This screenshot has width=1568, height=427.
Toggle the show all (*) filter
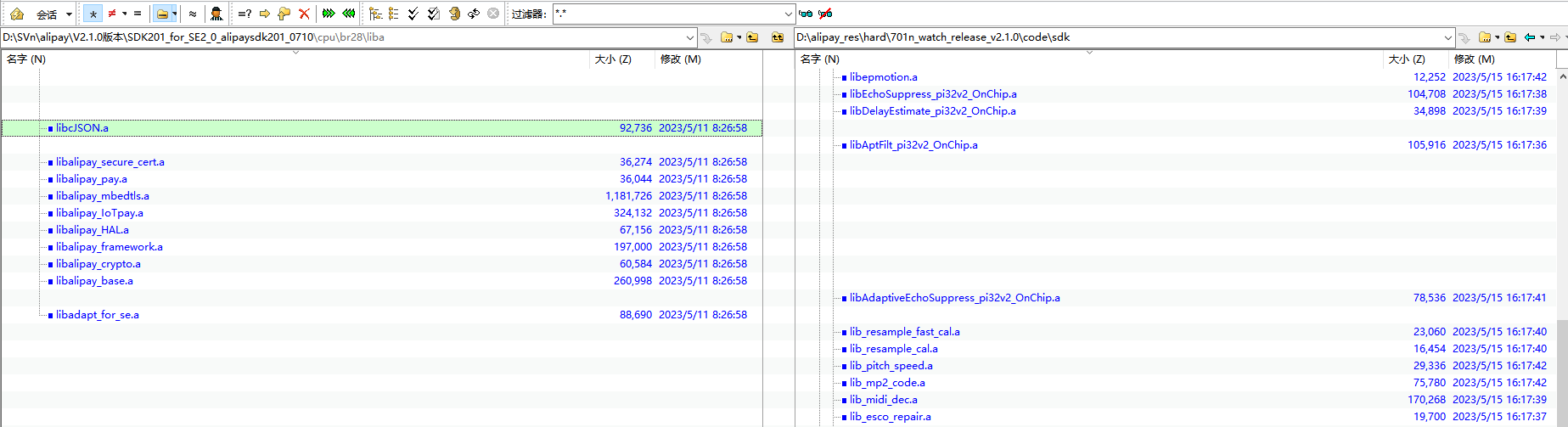pyautogui.click(x=93, y=14)
